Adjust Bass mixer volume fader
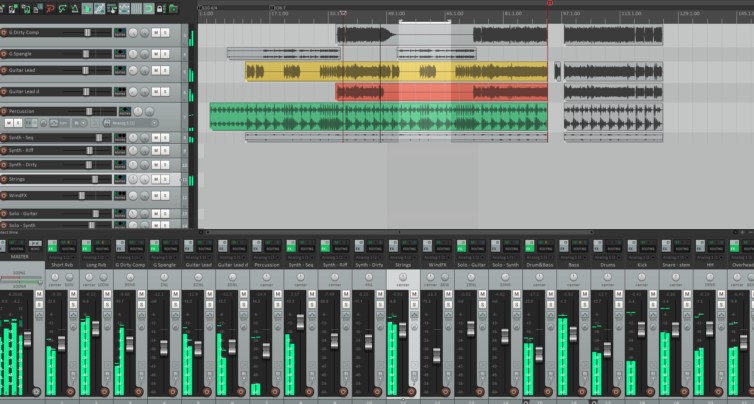Viewport: 754px width, 404px height. click(x=573, y=334)
